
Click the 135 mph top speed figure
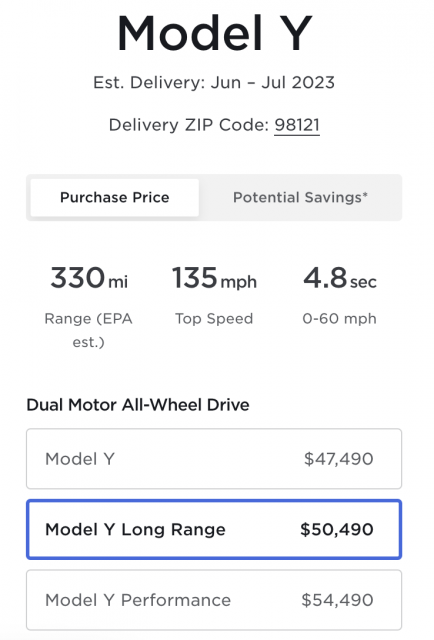pos(214,278)
